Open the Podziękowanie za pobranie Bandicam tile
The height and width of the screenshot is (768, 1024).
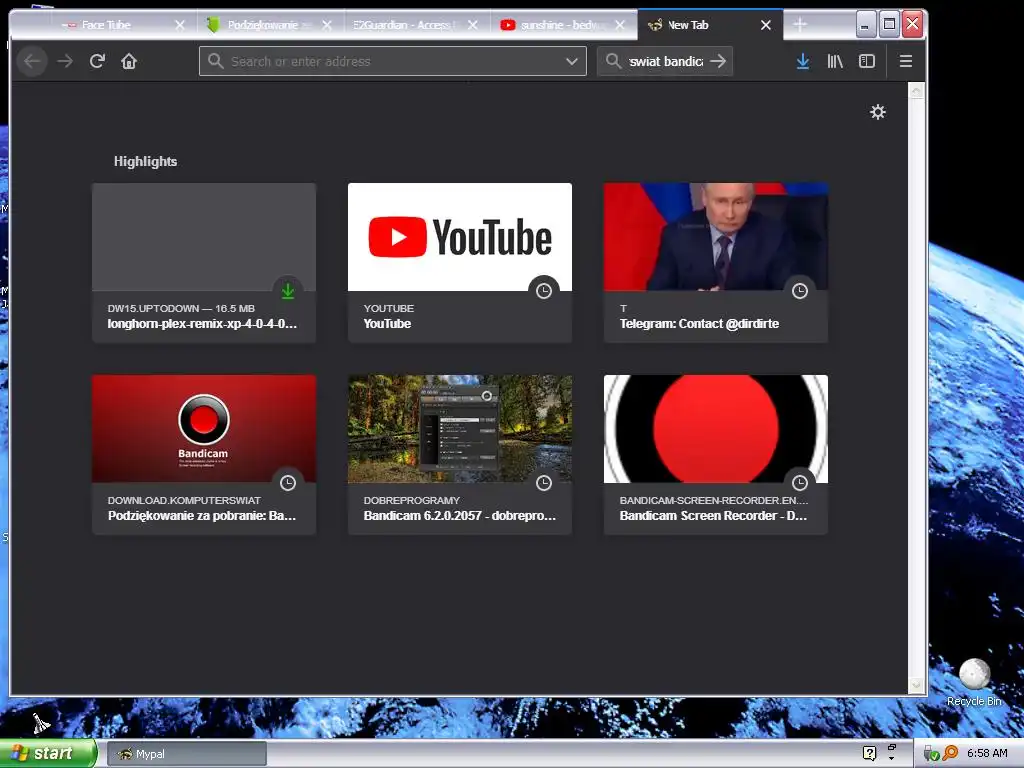(x=204, y=455)
